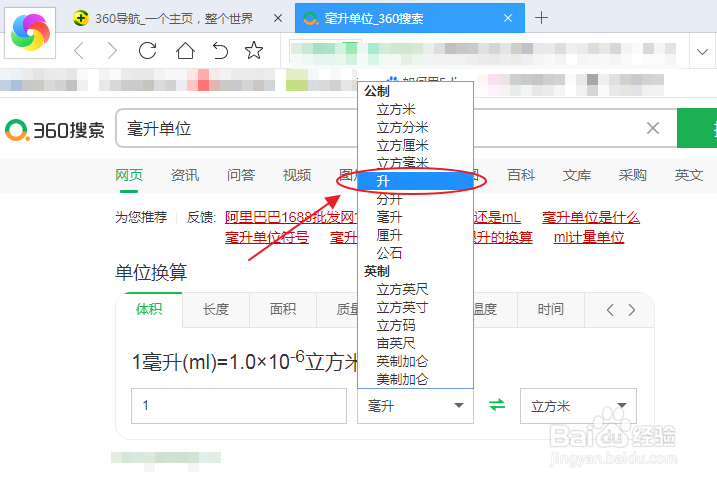Screen dimensions: 717x483
Task: Choose 立方分米 in the unit list
Action: click(415, 127)
